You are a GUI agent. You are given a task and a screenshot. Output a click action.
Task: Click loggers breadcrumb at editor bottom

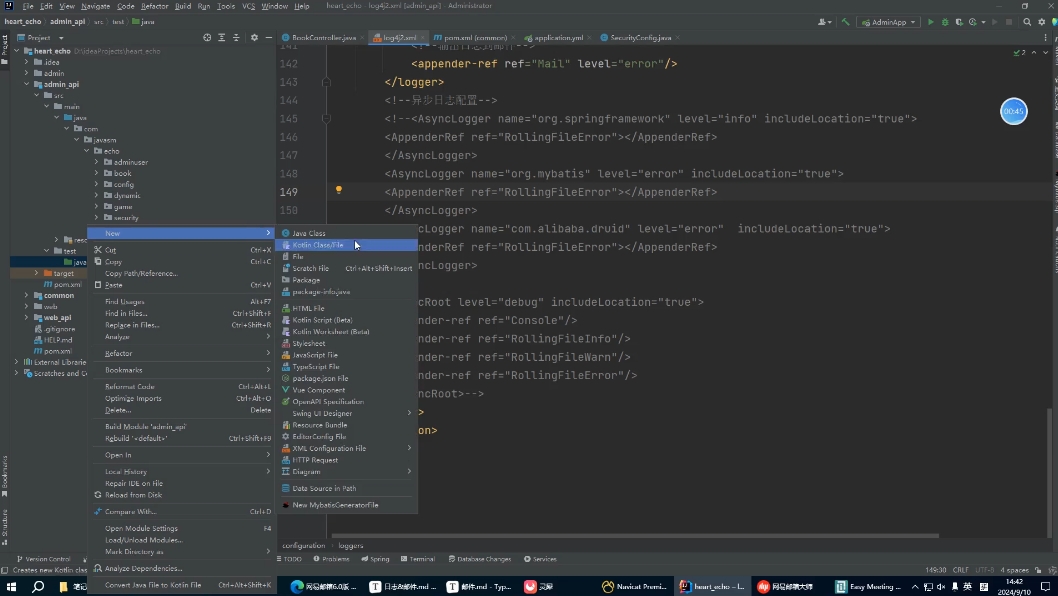[350, 545]
